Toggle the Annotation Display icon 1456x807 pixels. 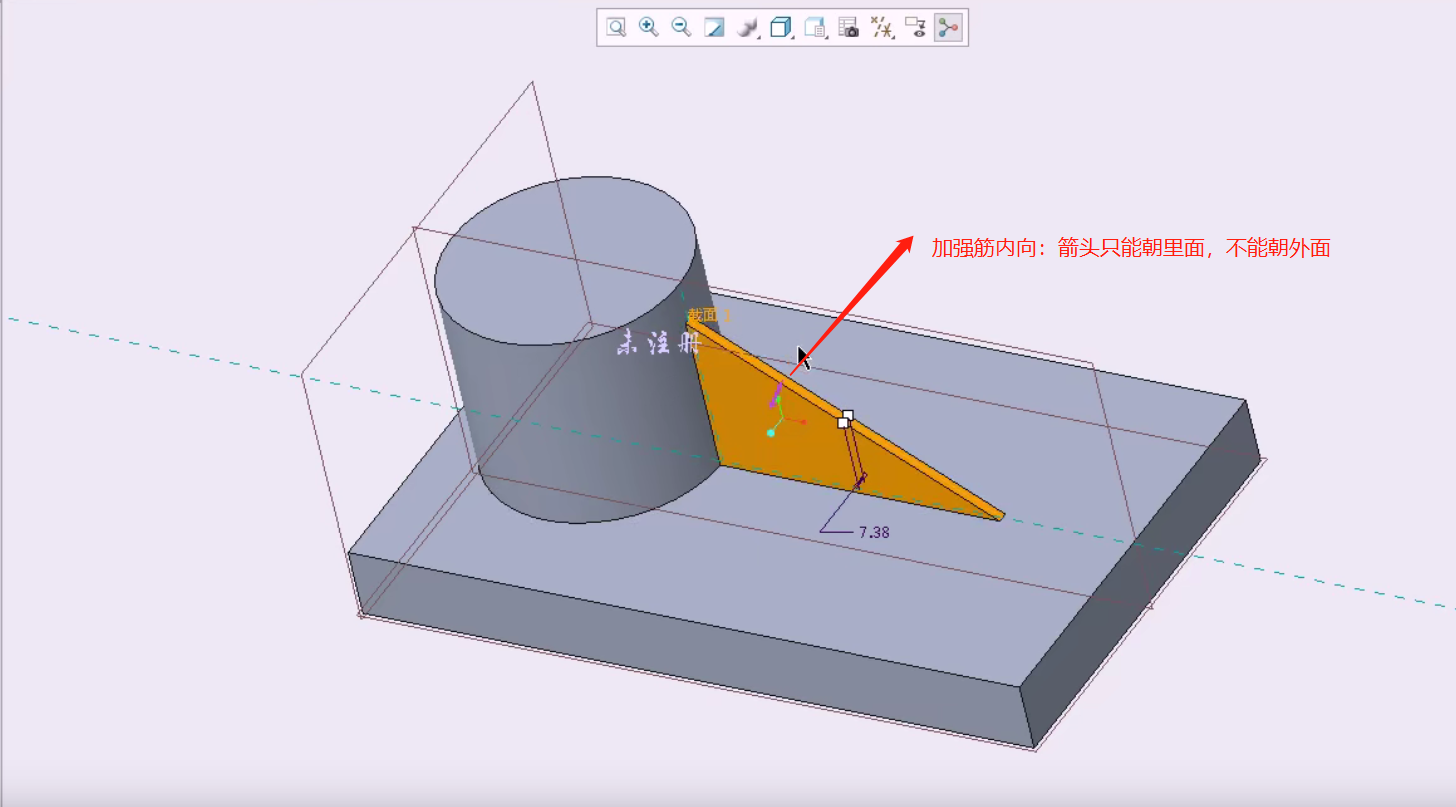coord(915,27)
